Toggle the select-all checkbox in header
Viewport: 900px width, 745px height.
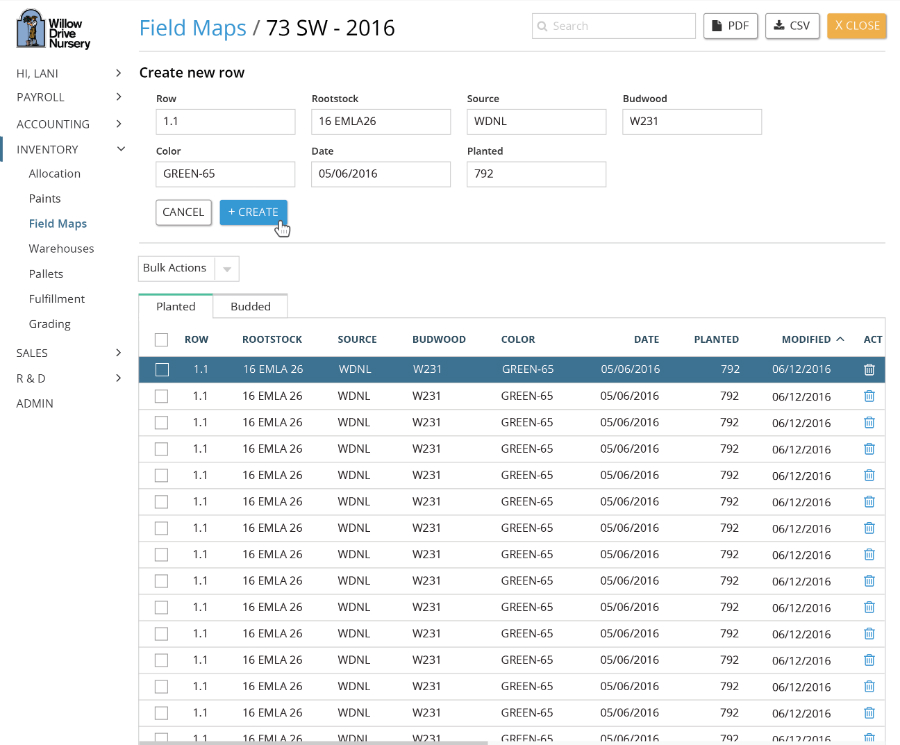(162, 340)
